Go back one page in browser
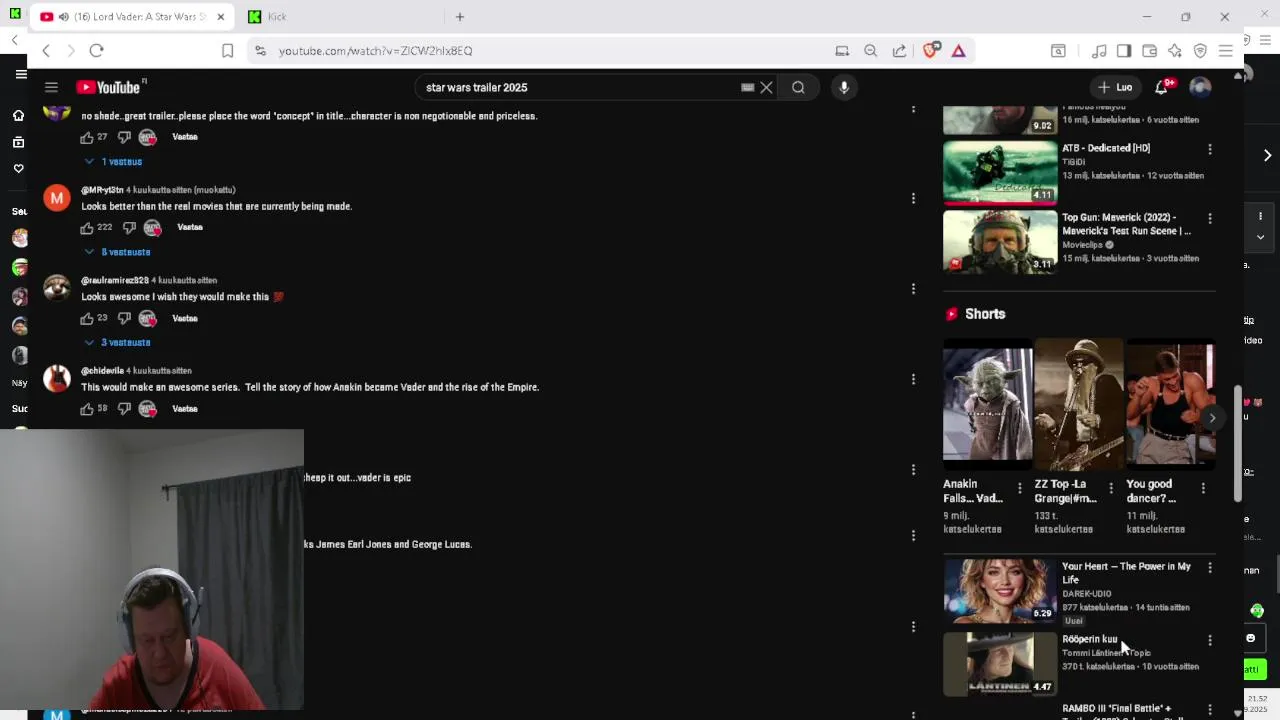Image resolution: width=1280 pixels, height=720 pixels. tap(46, 51)
